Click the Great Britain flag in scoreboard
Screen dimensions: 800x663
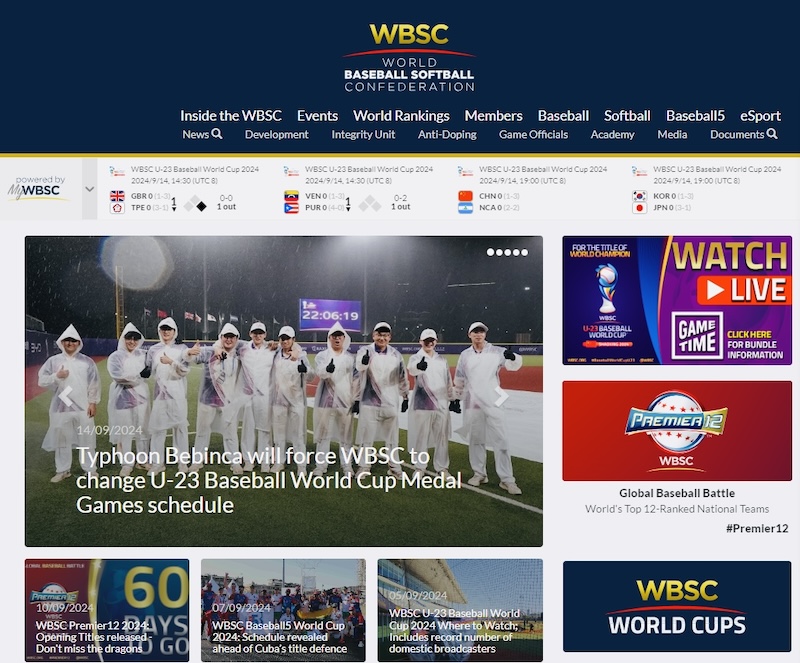click(x=117, y=196)
